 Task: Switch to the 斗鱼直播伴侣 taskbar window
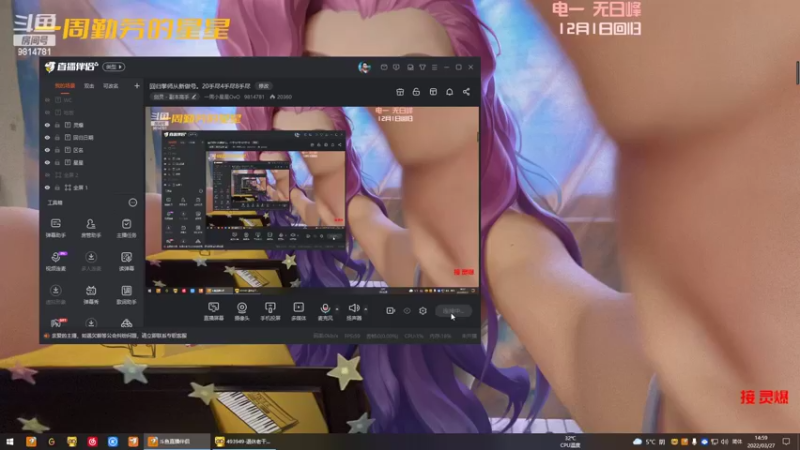click(x=177, y=442)
